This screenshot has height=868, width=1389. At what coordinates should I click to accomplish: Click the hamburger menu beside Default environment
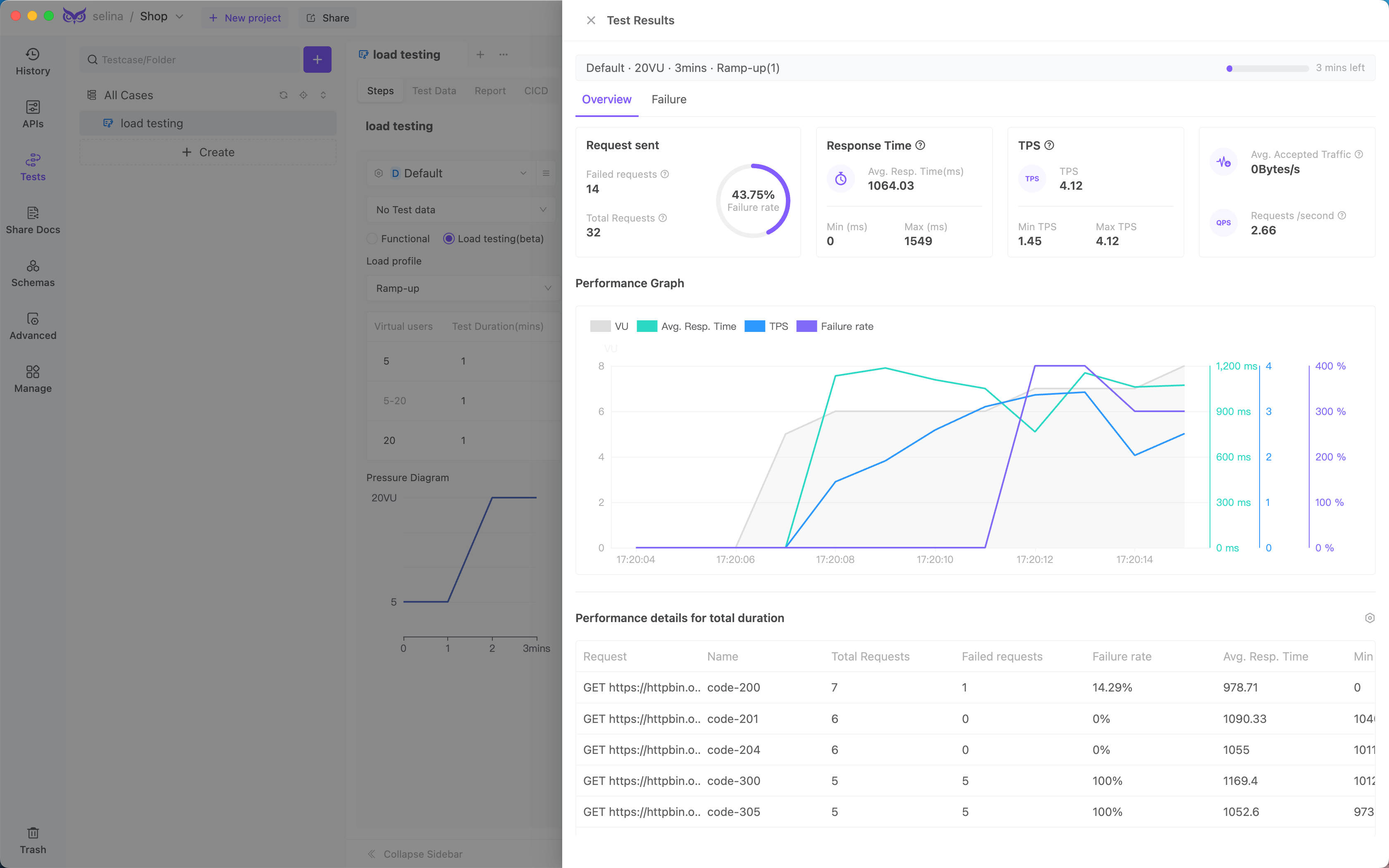(x=546, y=173)
